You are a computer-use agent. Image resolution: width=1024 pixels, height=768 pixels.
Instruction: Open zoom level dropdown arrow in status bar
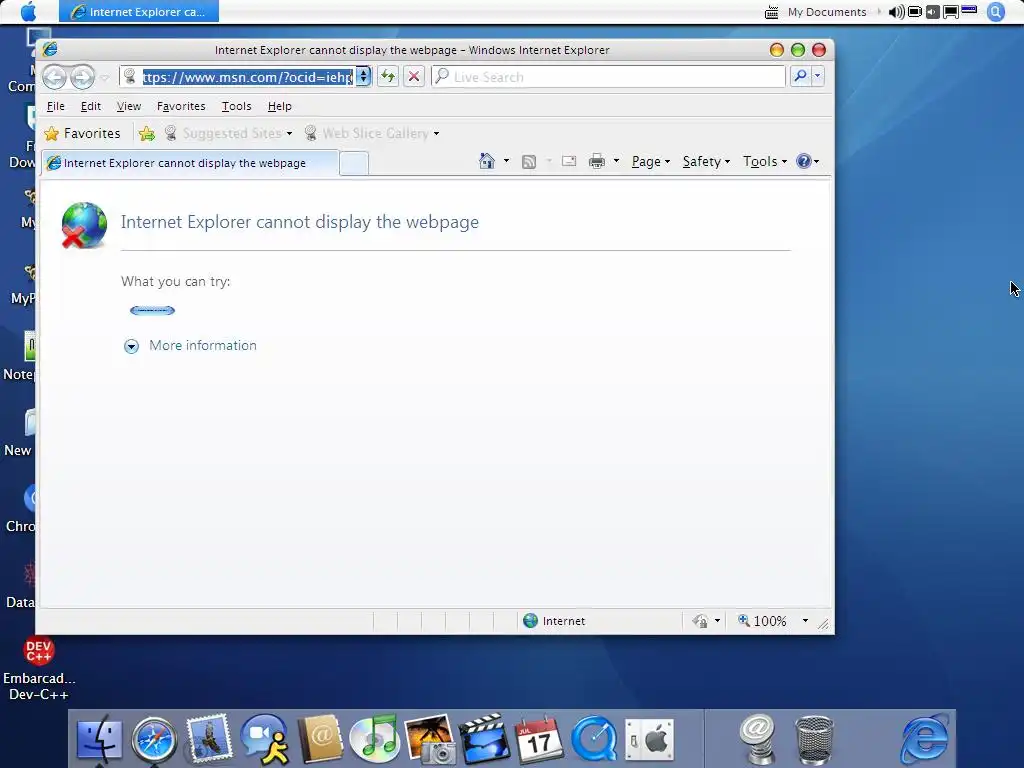[x=805, y=620]
